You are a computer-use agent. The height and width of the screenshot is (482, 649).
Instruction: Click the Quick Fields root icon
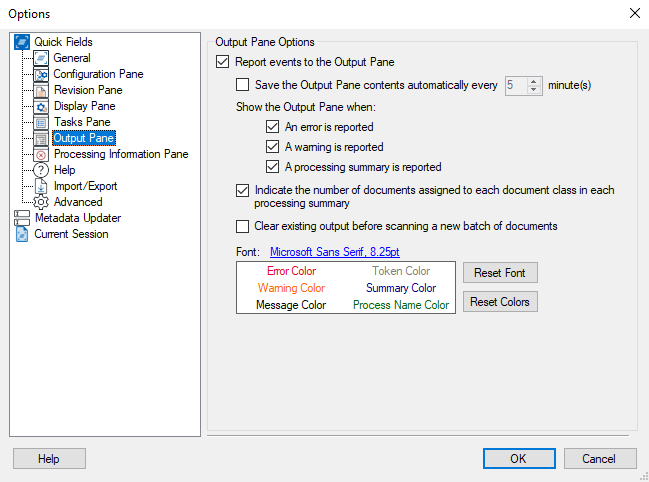(22, 42)
